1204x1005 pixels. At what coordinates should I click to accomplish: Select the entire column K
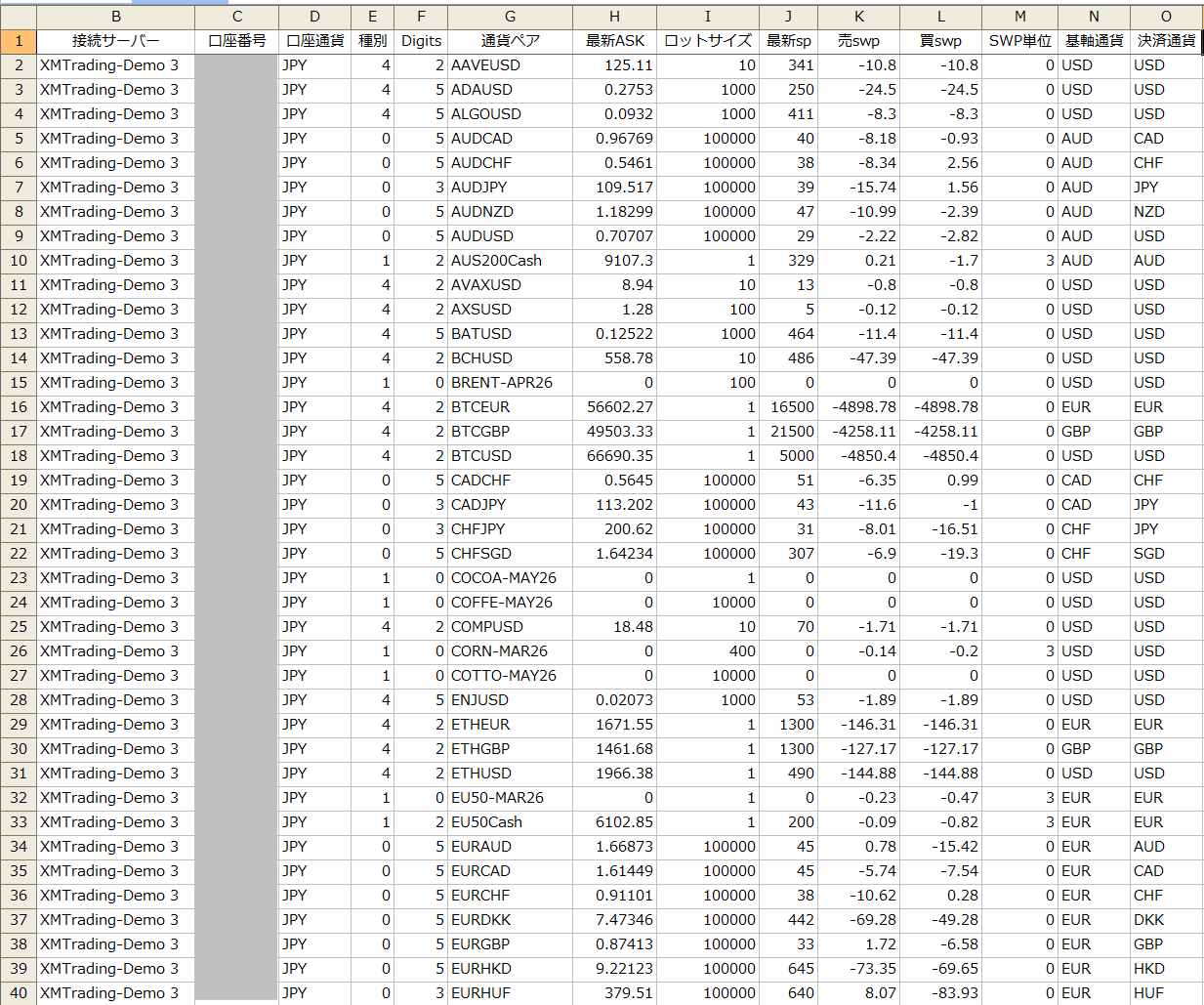(858, 17)
